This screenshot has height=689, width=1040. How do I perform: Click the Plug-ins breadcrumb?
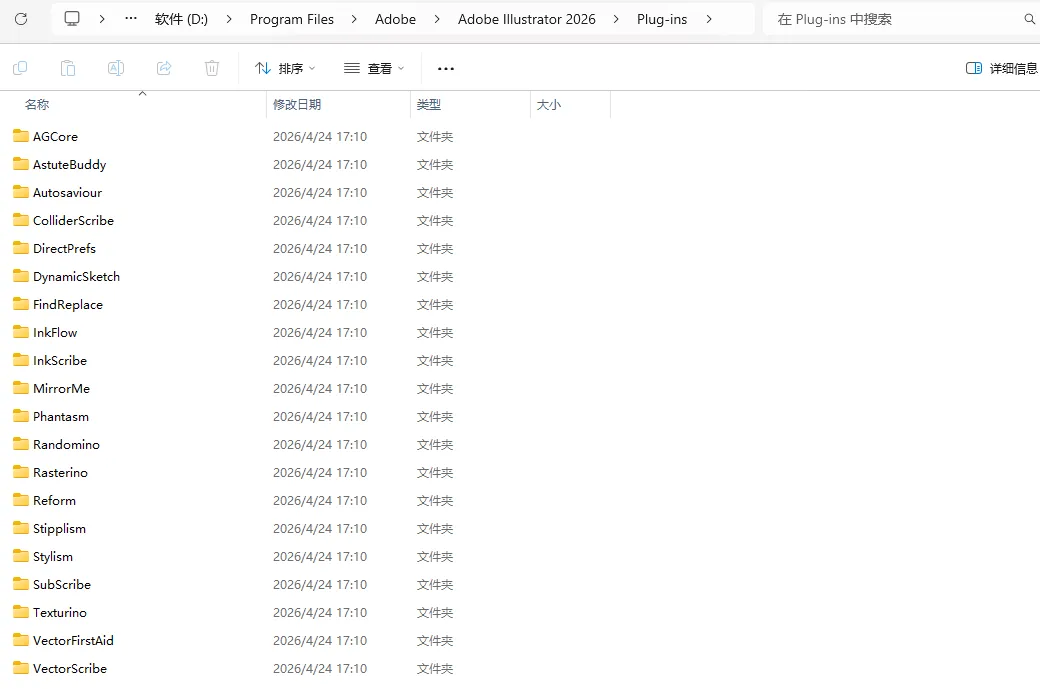(x=662, y=19)
